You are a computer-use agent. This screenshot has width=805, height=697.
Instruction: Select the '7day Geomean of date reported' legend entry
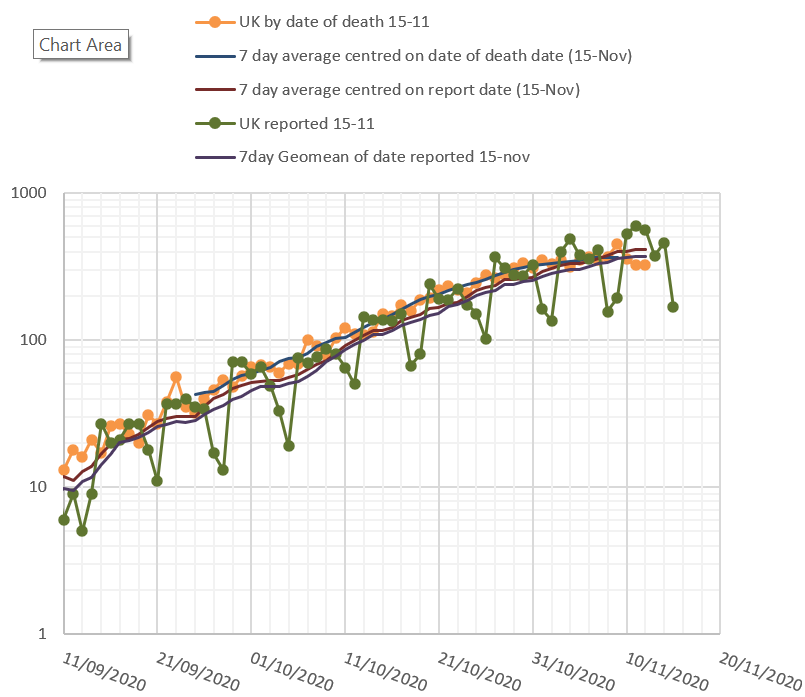tap(384, 157)
